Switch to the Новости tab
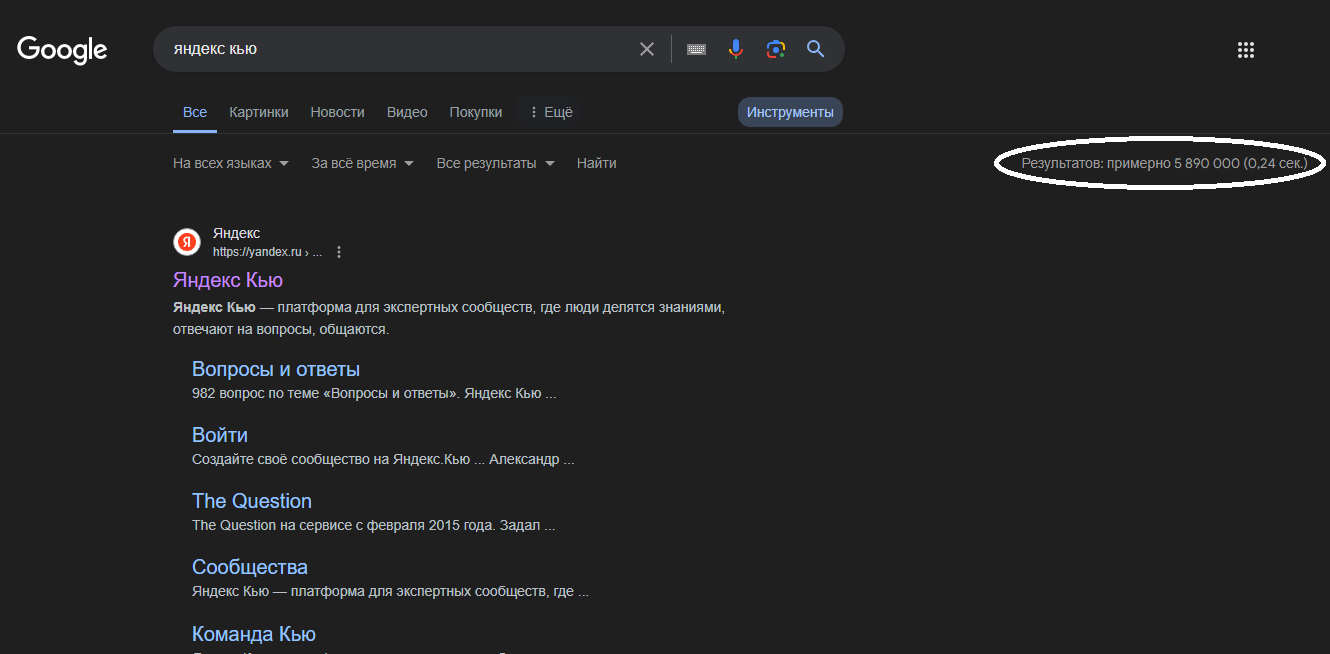Screen dimensions: 1330x654 (338, 112)
